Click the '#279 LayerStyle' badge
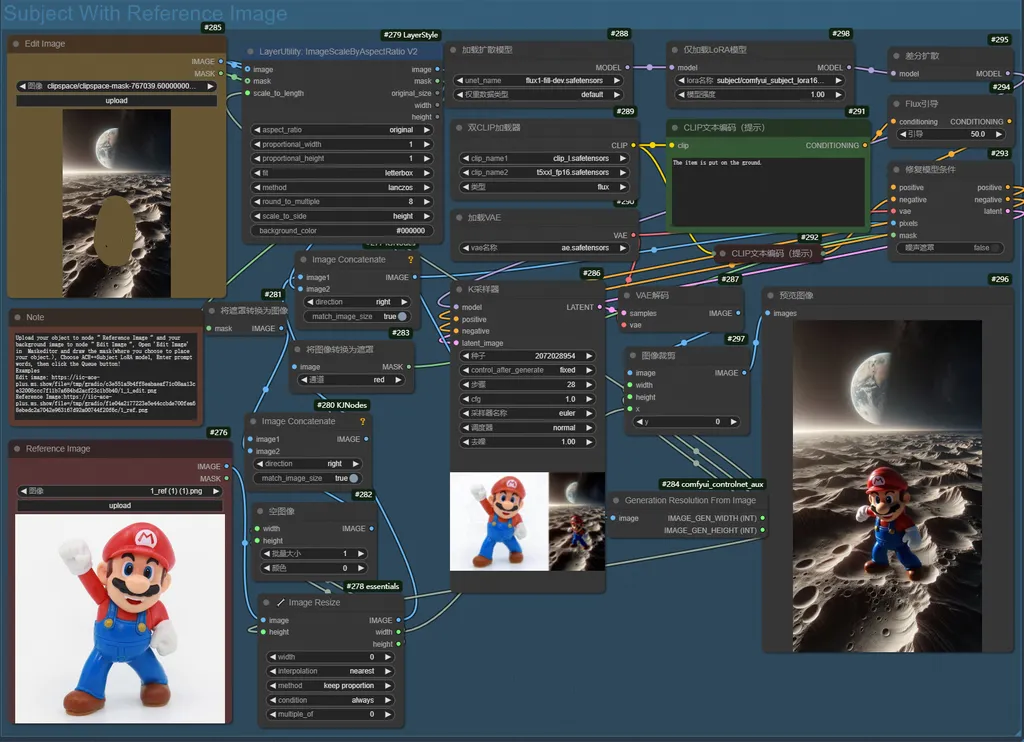Viewport: 1024px width, 742px height. [x=411, y=35]
